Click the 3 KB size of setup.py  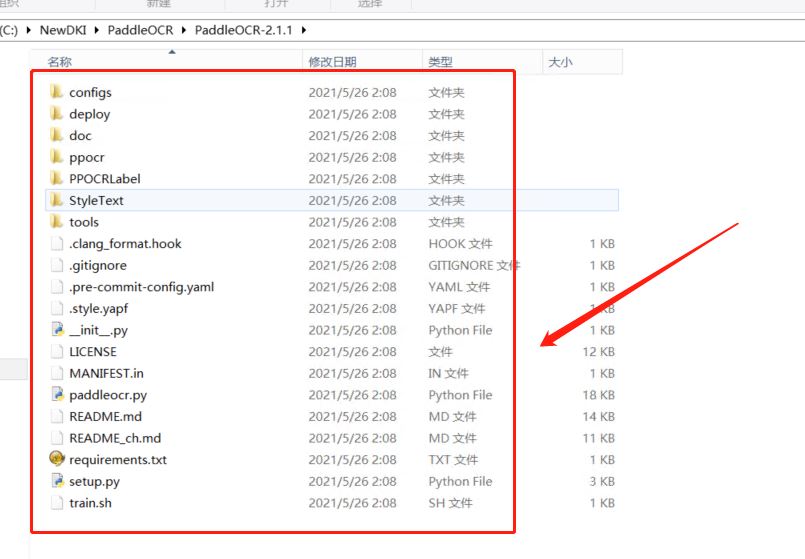point(602,481)
